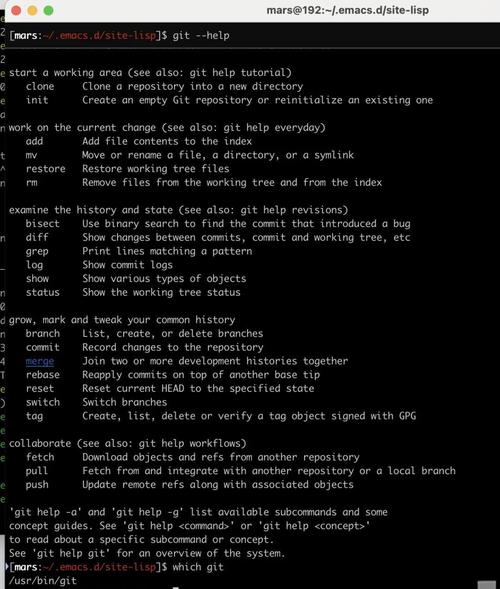Select the 'commit' subcommand name
The image size is (500, 589).
pos(42,347)
